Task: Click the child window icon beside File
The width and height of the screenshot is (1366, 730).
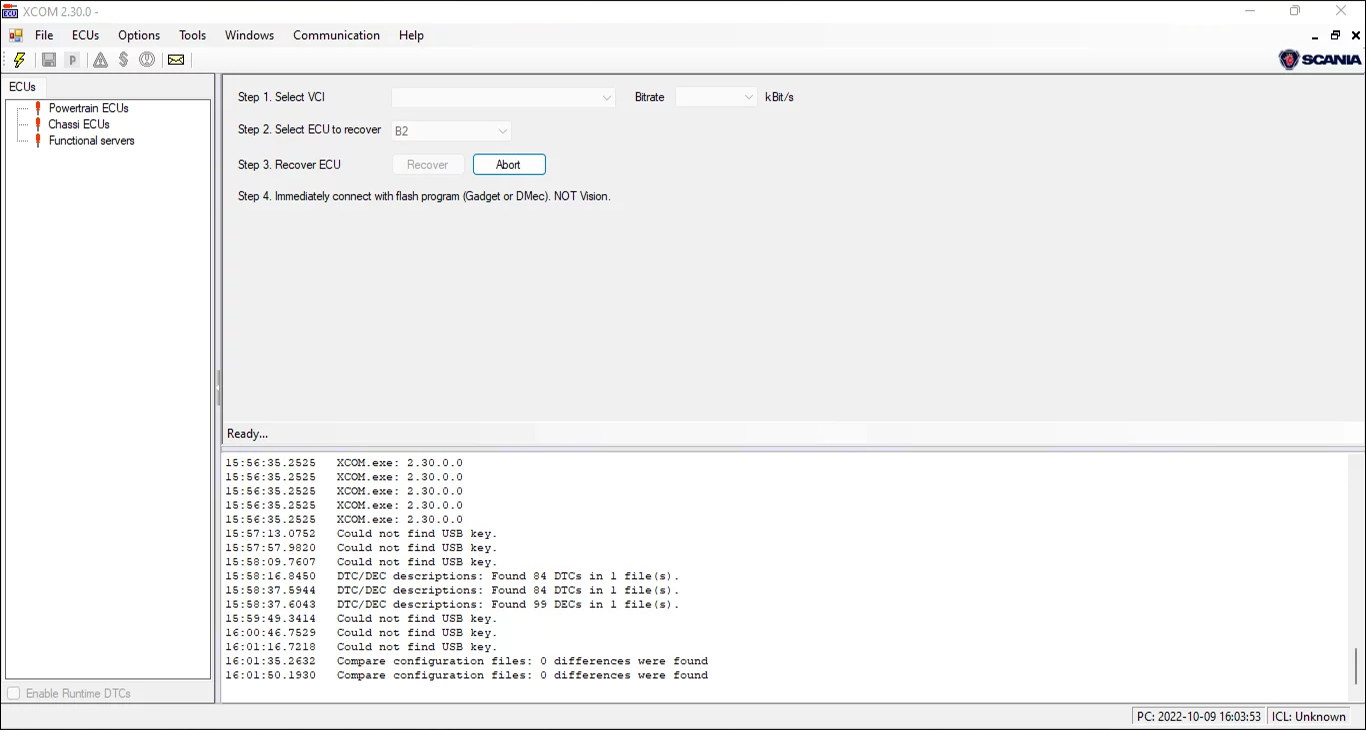Action: click(x=16, y=35)
